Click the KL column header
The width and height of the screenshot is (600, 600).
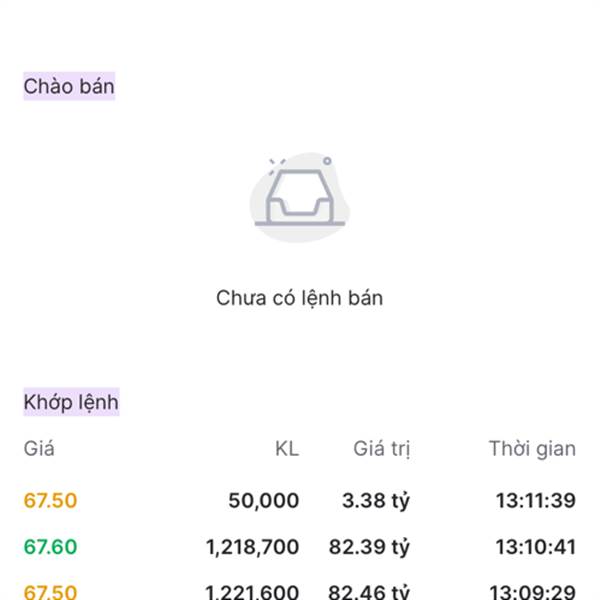pyautogui.click(x=287, y=448)
